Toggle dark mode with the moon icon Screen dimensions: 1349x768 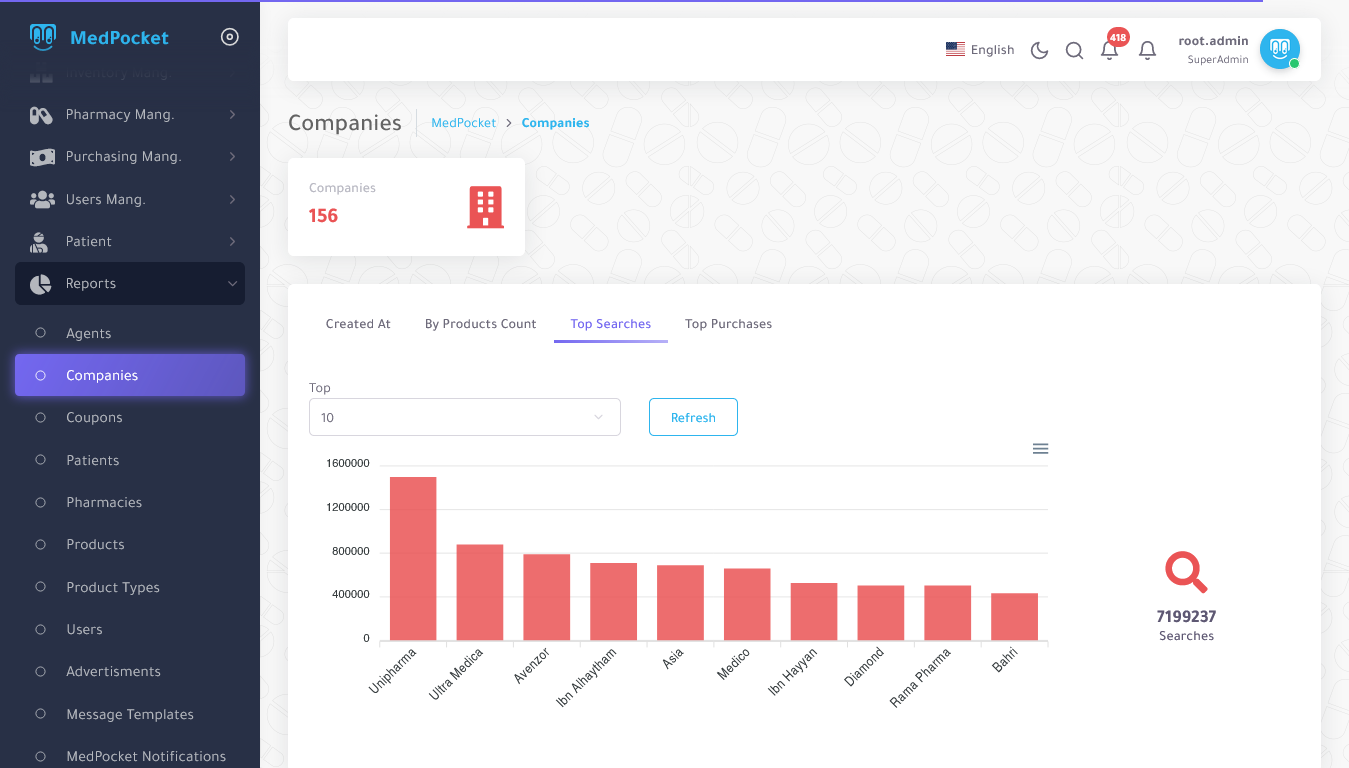pos(1039,50)
